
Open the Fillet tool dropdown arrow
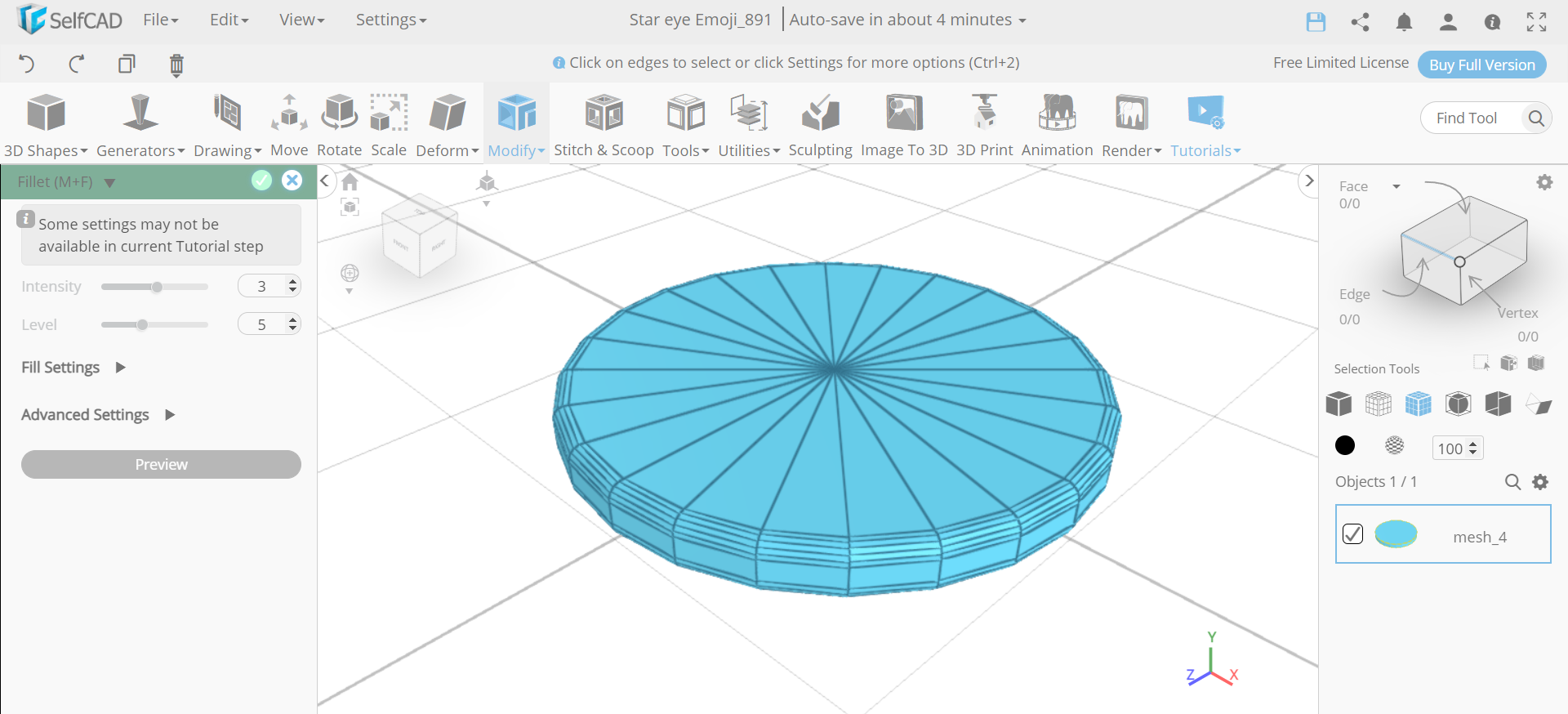click(x=109, y=183)
